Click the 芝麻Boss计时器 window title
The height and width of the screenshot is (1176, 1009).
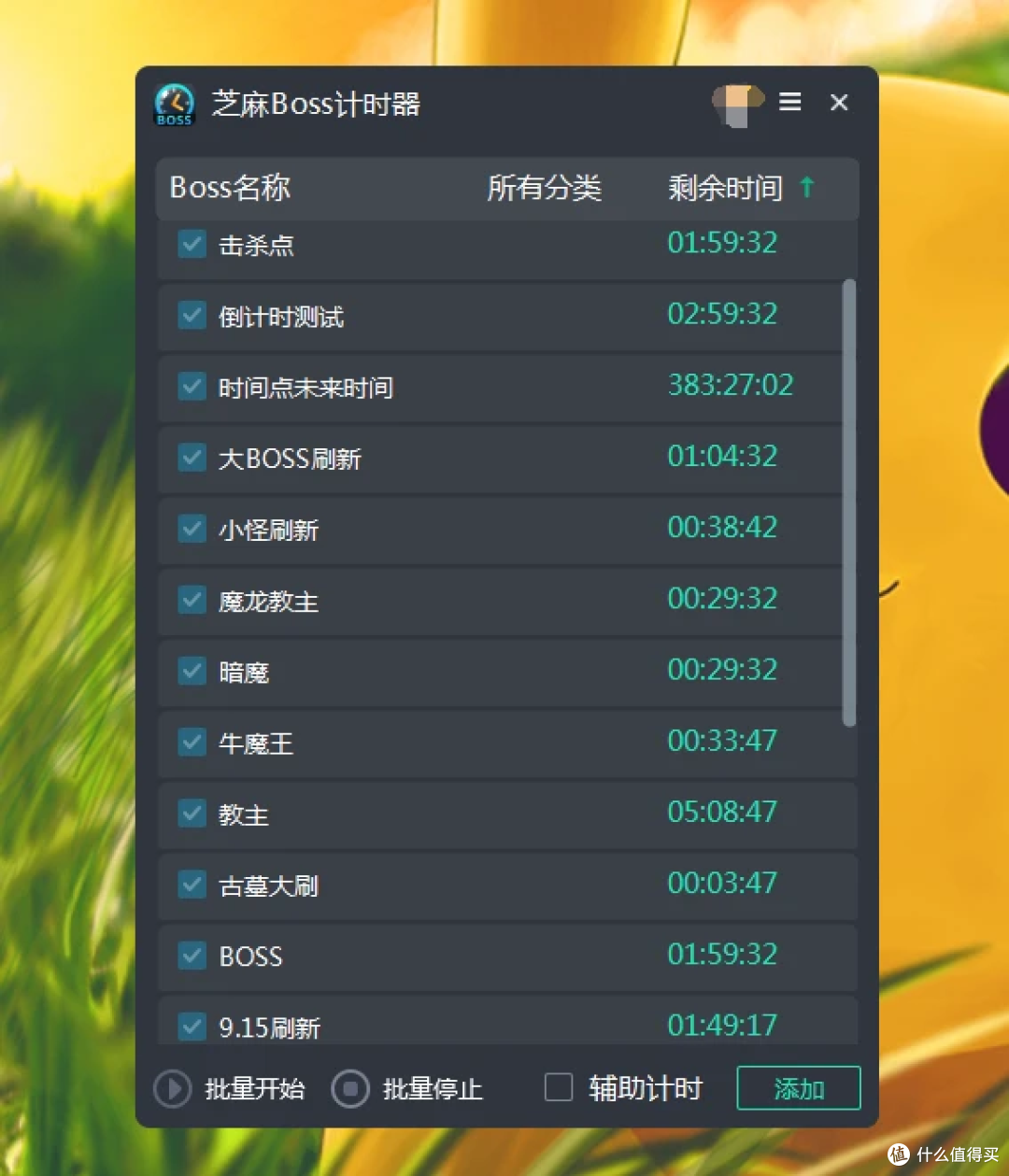tap(316, 104)
